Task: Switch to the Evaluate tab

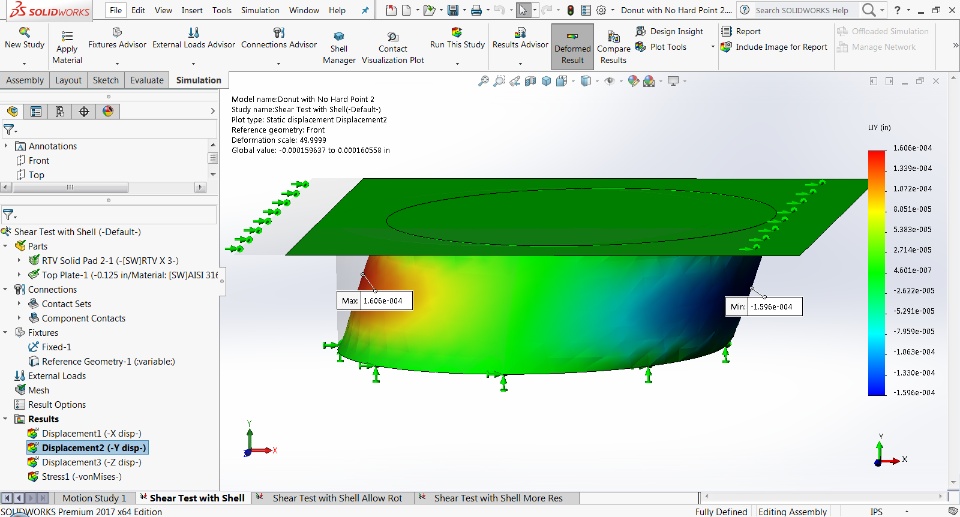Action: [x=146, y=80]
